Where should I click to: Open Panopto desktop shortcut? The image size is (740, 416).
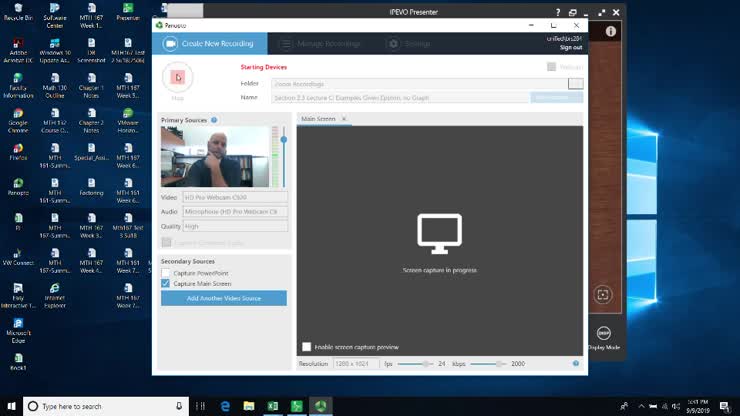click(18, 187)
